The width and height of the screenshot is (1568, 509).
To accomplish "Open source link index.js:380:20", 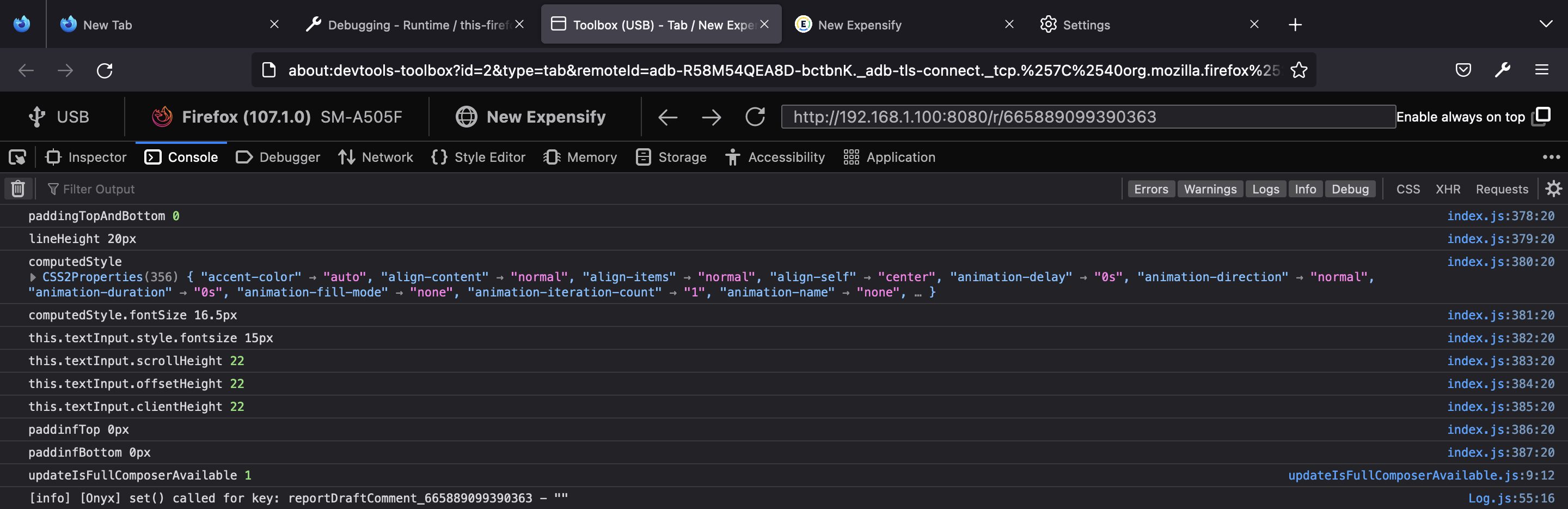I will [1501, 261].
